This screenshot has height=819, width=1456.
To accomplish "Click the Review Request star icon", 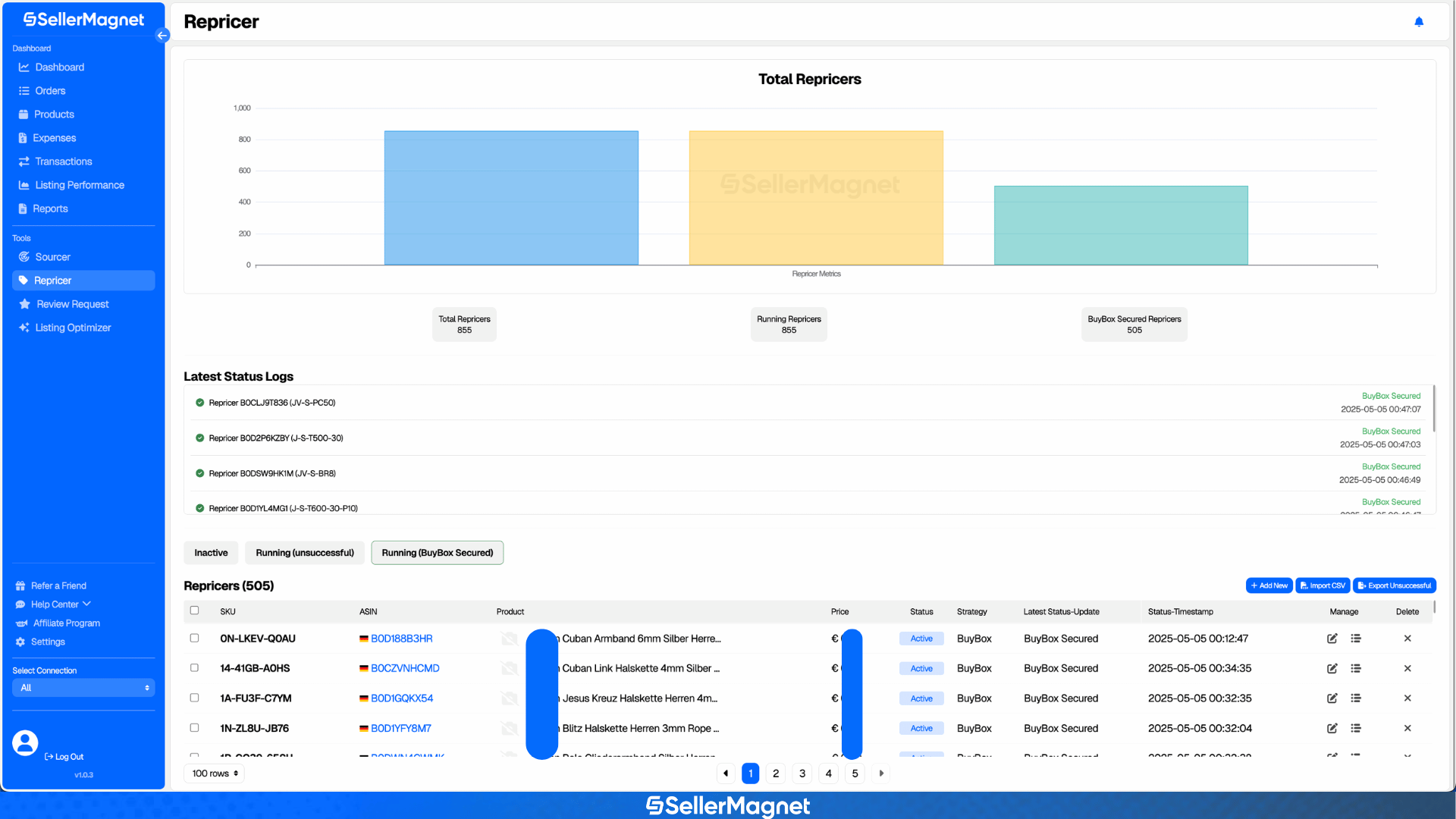I will click(x=25, y=304).
